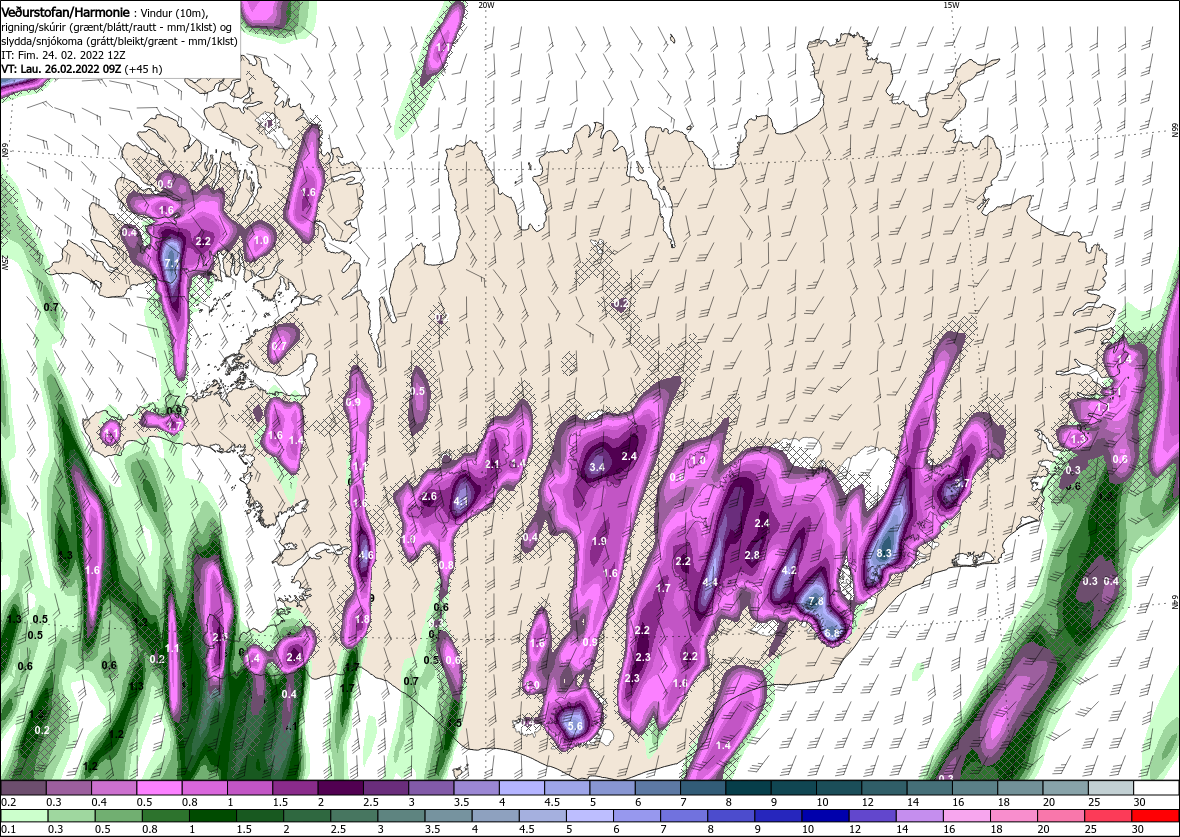Click the dark navy 10 swatch in lower legend
This screenshot has height=837, width=1180.
pos(825,817)
